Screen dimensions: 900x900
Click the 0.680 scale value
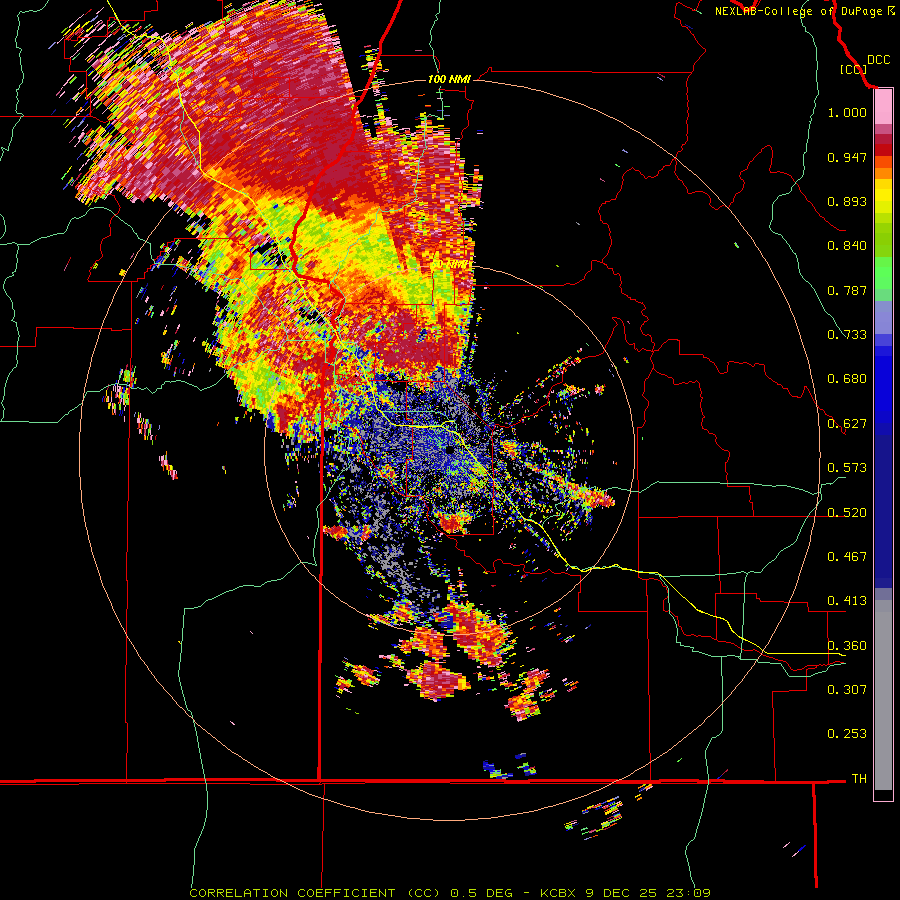(847, 379)
